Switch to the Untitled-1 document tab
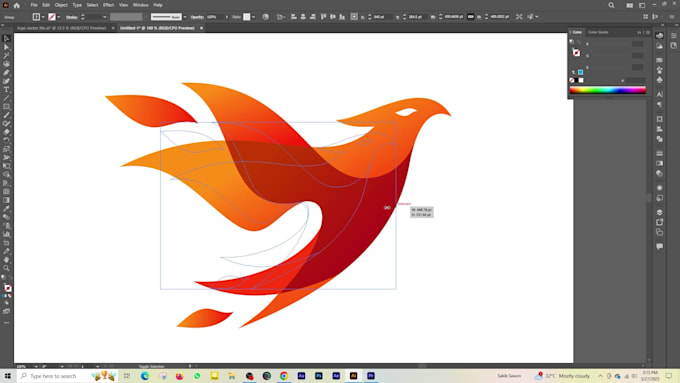This screenshot has height=383, width=680. coord(157,28)
